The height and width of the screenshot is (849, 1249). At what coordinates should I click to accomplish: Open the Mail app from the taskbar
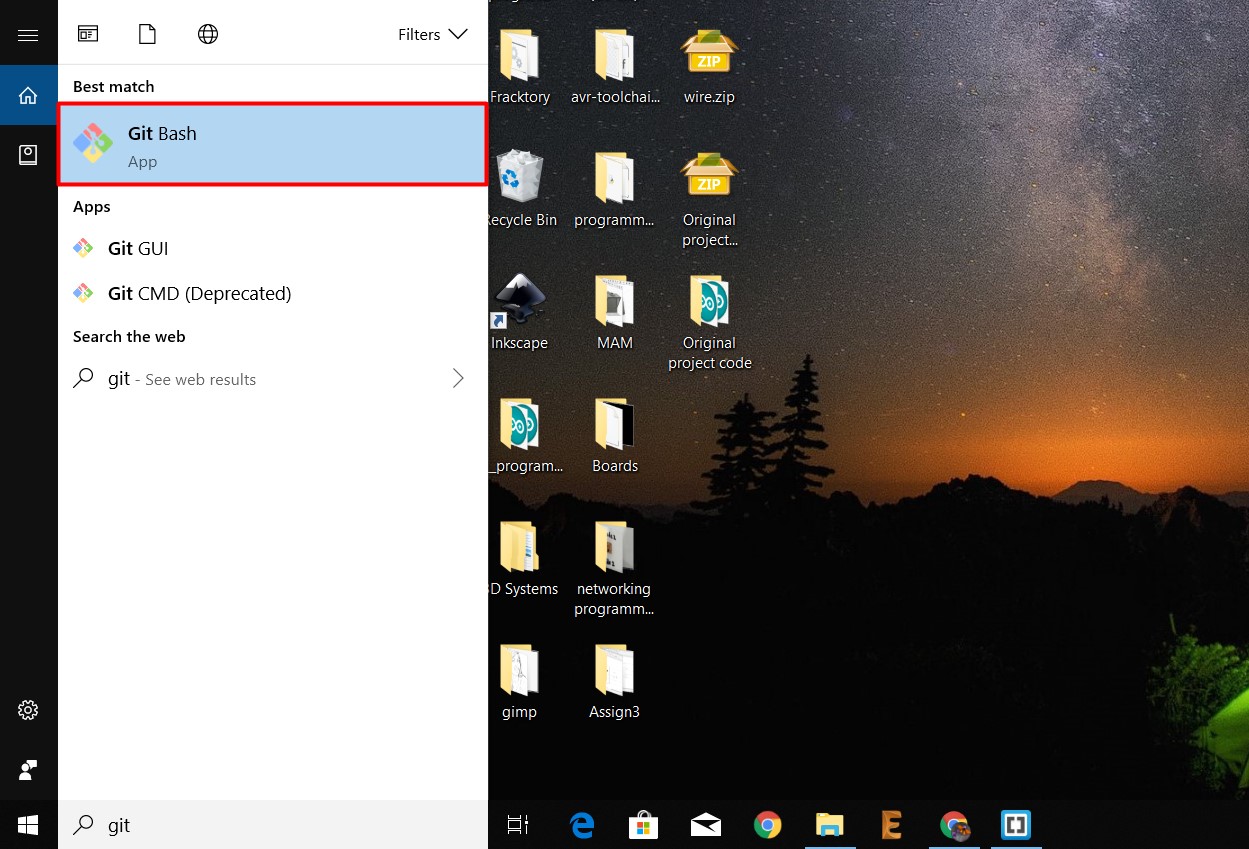tap(706, 825)
